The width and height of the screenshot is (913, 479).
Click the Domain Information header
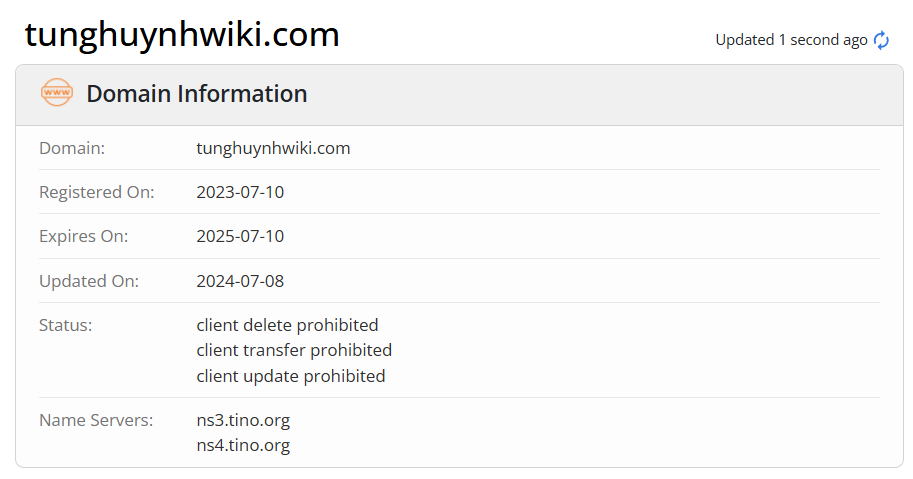tap(197, 94)
